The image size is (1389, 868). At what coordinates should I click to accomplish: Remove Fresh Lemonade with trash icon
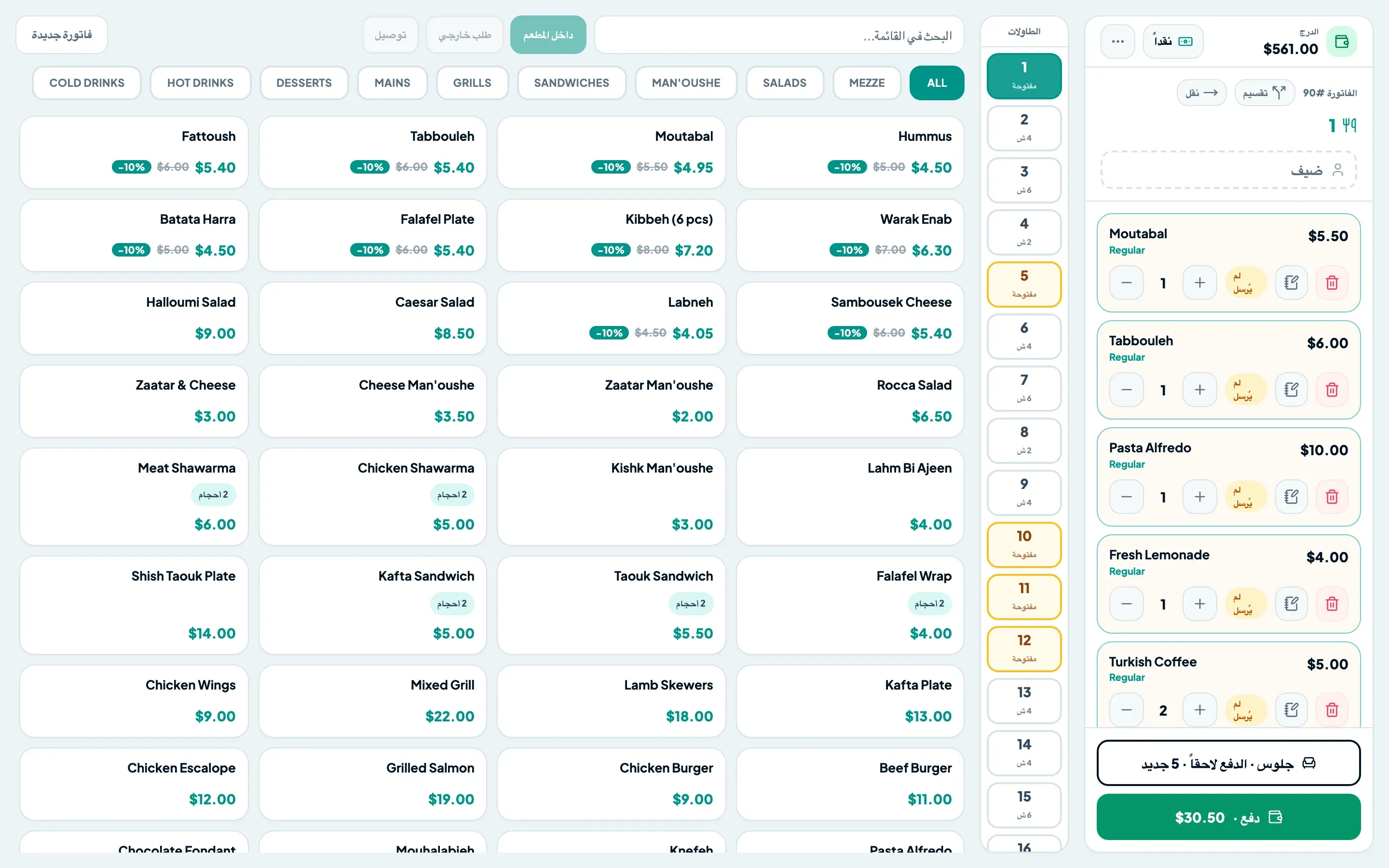1332,604
